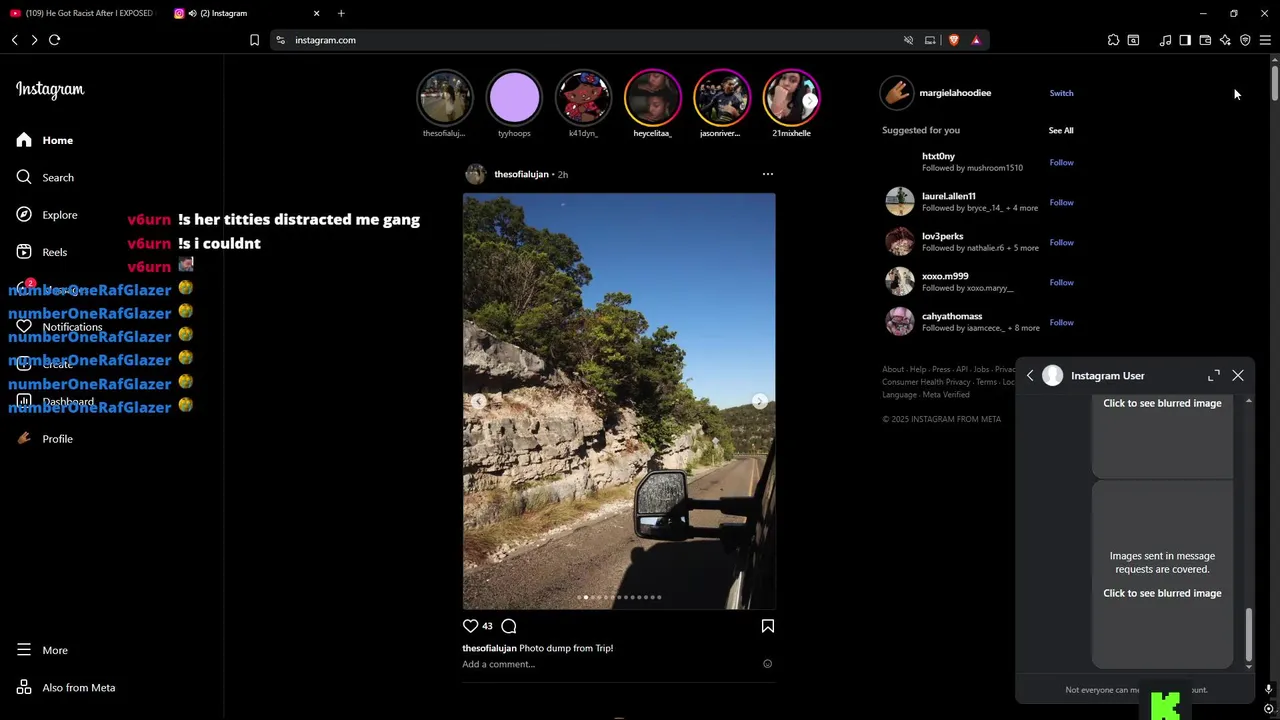Click the muted-site speaker icon in address bar
Screen dimensions: 1280x720
coord(908,40)
